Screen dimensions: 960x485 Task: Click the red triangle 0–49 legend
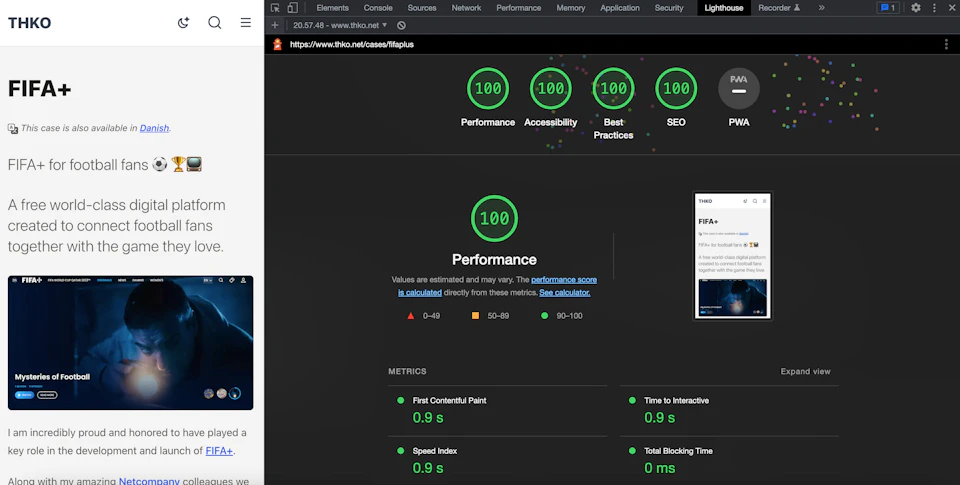coord(424,315)
